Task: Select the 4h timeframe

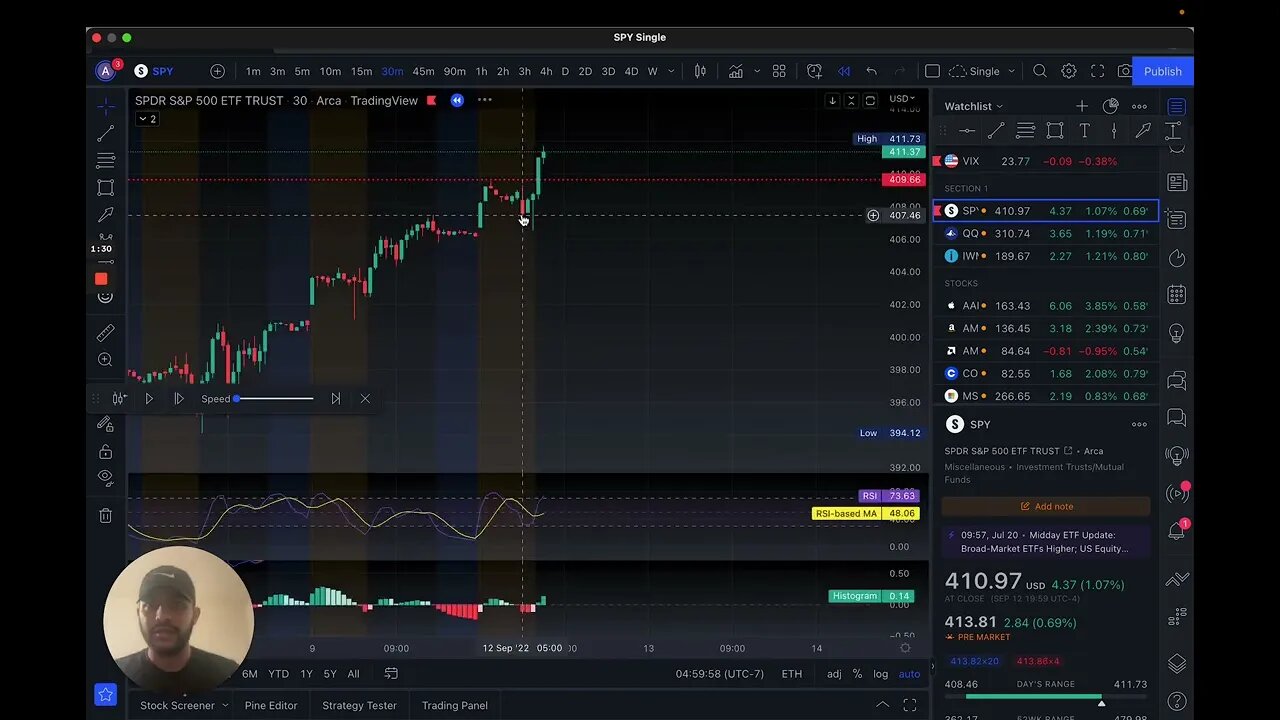Action: (546, 71)
